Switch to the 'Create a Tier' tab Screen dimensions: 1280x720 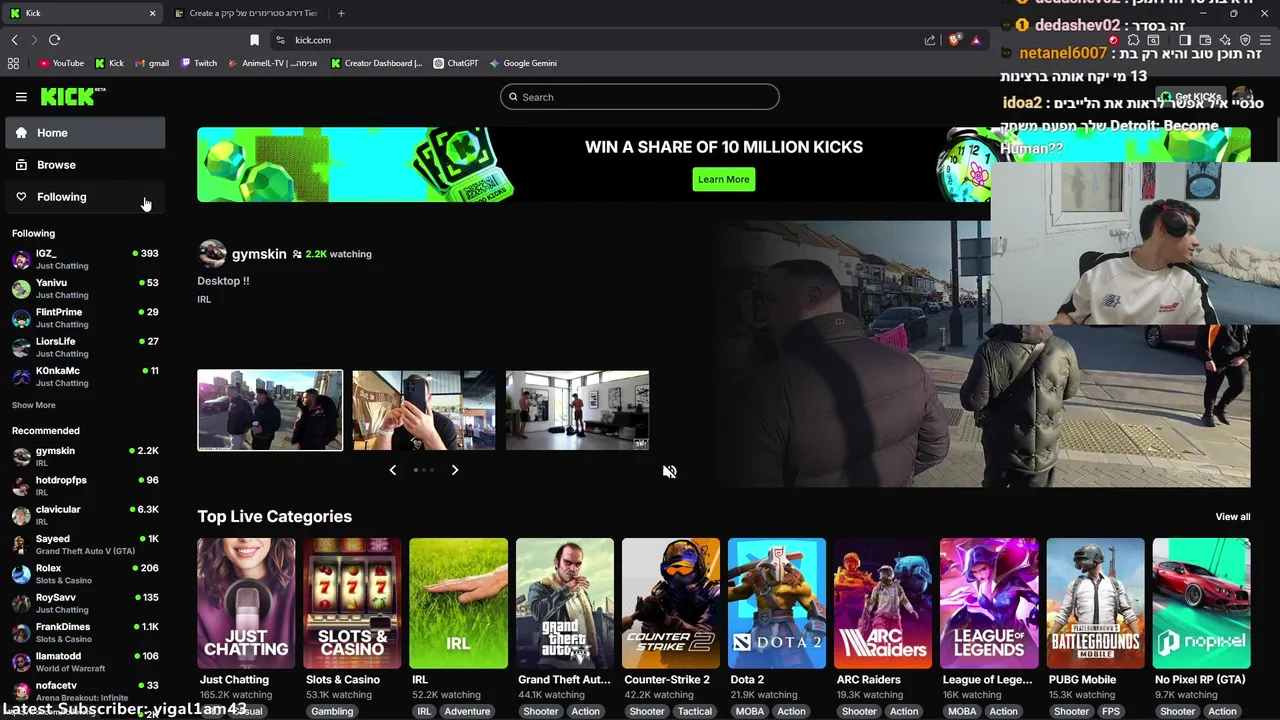(246, 13)
